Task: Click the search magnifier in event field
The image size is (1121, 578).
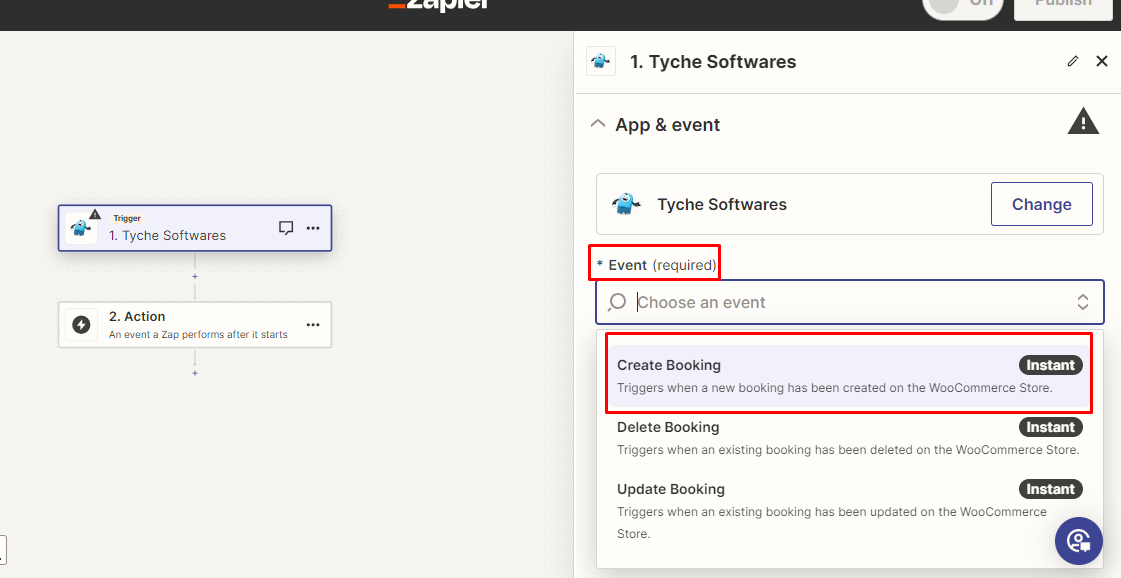Action: pyautogui.click(x=617, y=303)
